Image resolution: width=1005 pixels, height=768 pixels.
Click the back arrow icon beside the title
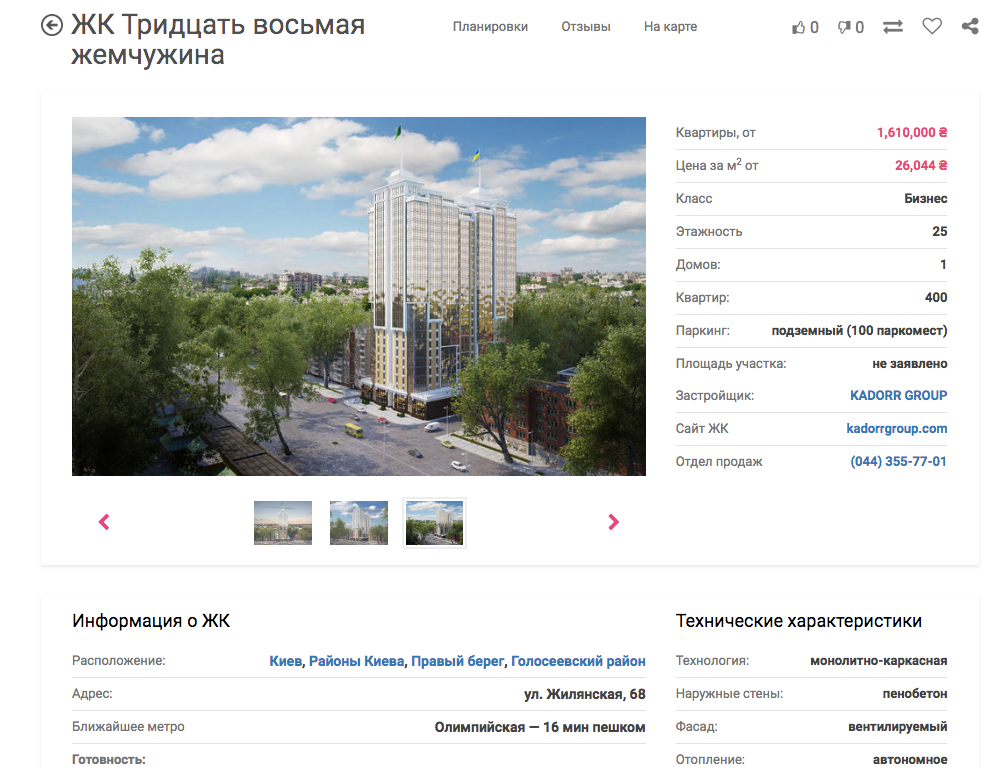coord(52,26)
